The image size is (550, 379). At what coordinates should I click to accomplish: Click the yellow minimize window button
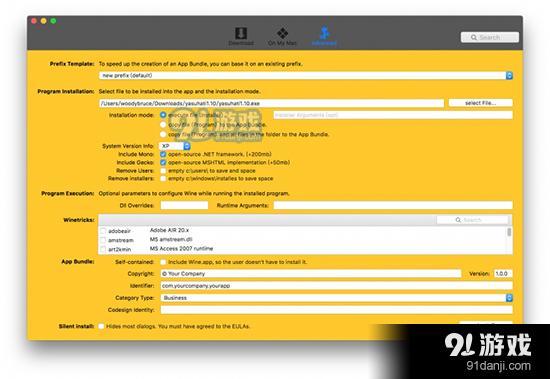click(x=43, y=21)
